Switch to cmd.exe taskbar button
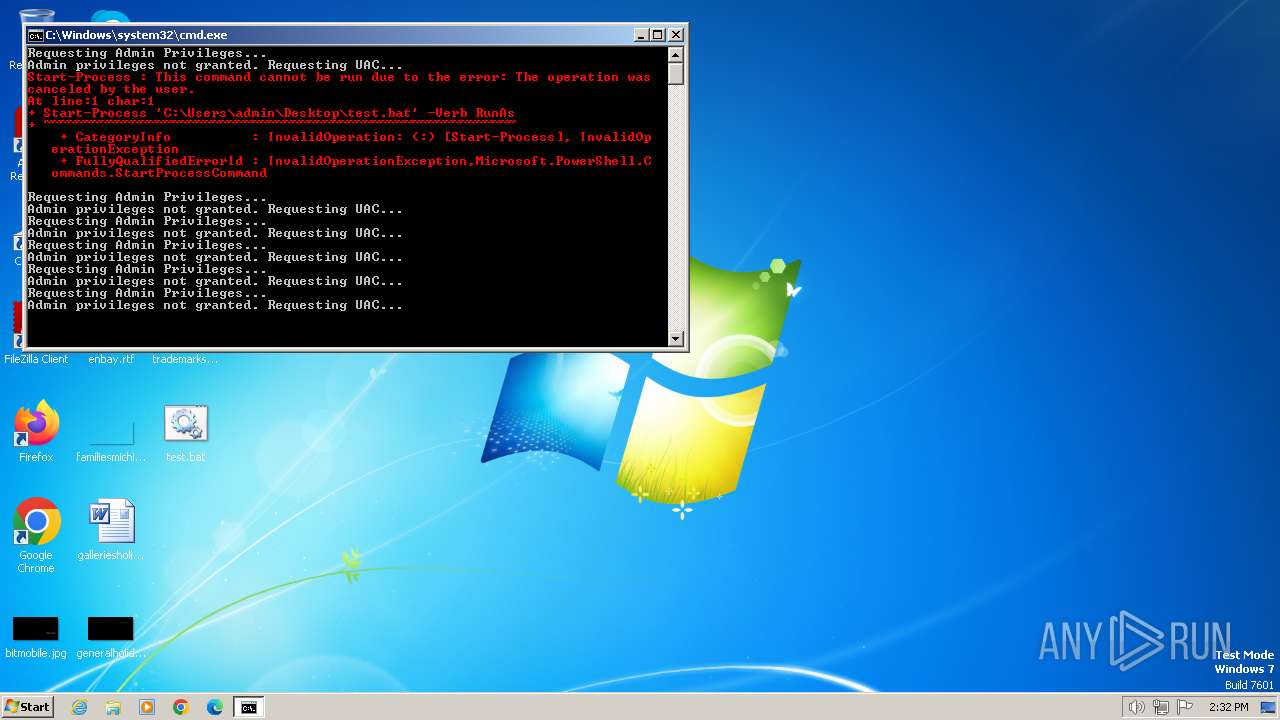Image resolution: width=1280 pixels, height=720 pixels. click(248, 707)
